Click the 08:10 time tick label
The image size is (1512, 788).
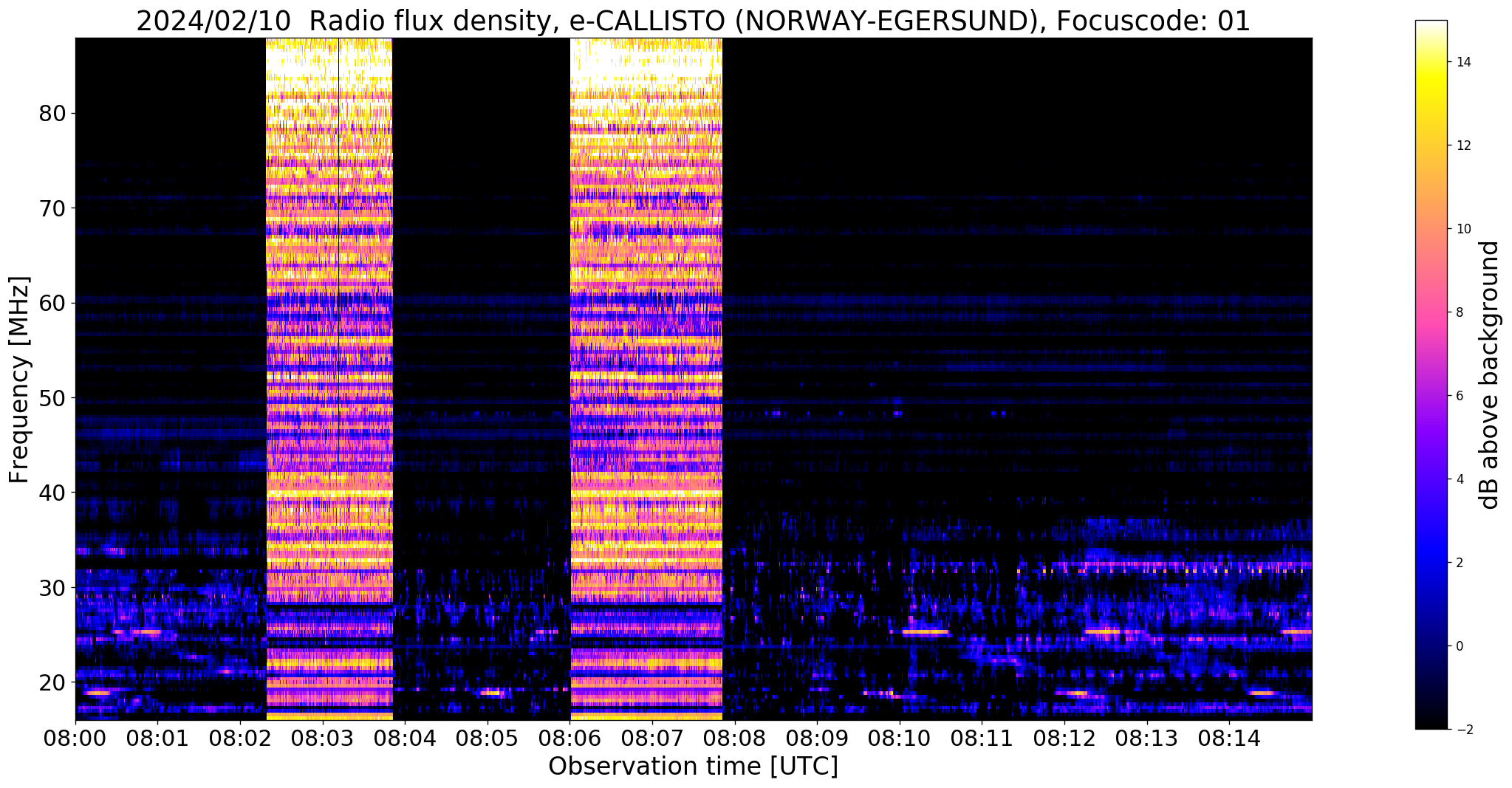click(x=900, y=737)
